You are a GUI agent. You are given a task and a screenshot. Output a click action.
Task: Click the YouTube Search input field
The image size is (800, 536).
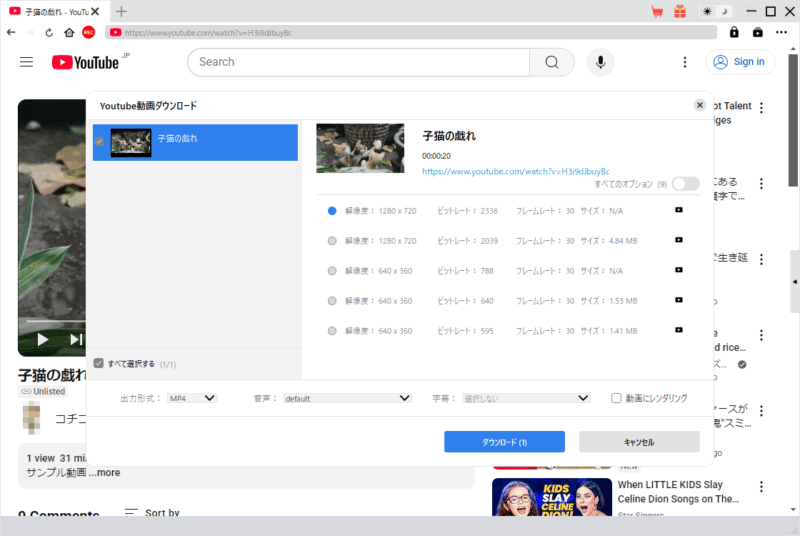point(358,62)
